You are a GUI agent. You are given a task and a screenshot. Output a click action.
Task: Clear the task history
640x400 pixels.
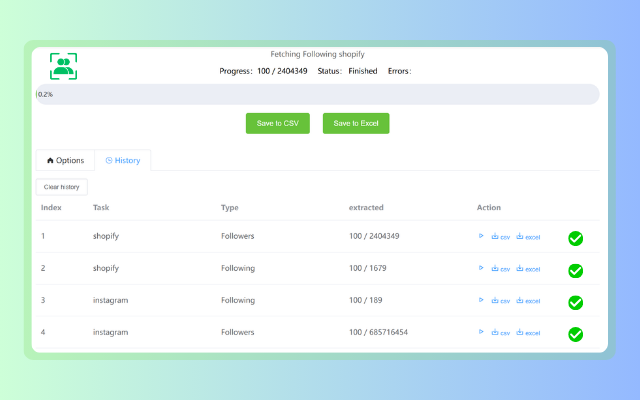pyautogui.click(x=62, y=187)
